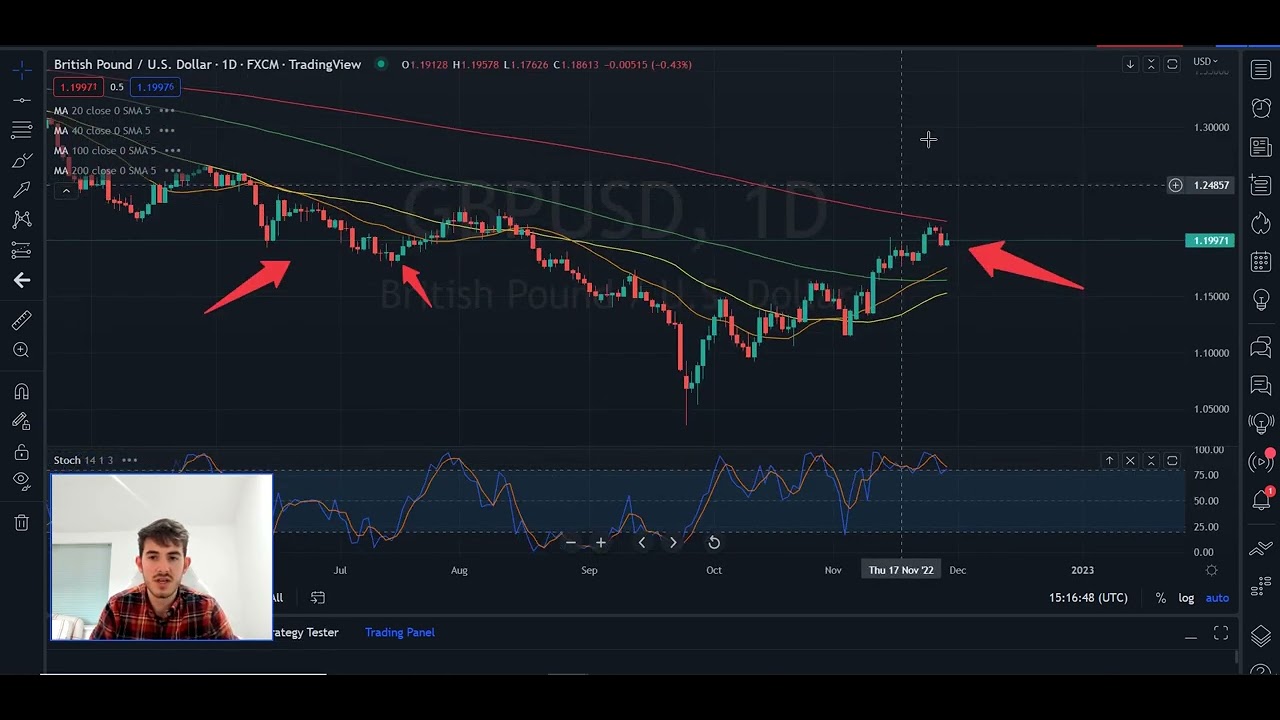Open the timezone 15:16:48 (UTC) menu
Image resolution: width=1280 pixels, height=720 pixels.
1088,598
